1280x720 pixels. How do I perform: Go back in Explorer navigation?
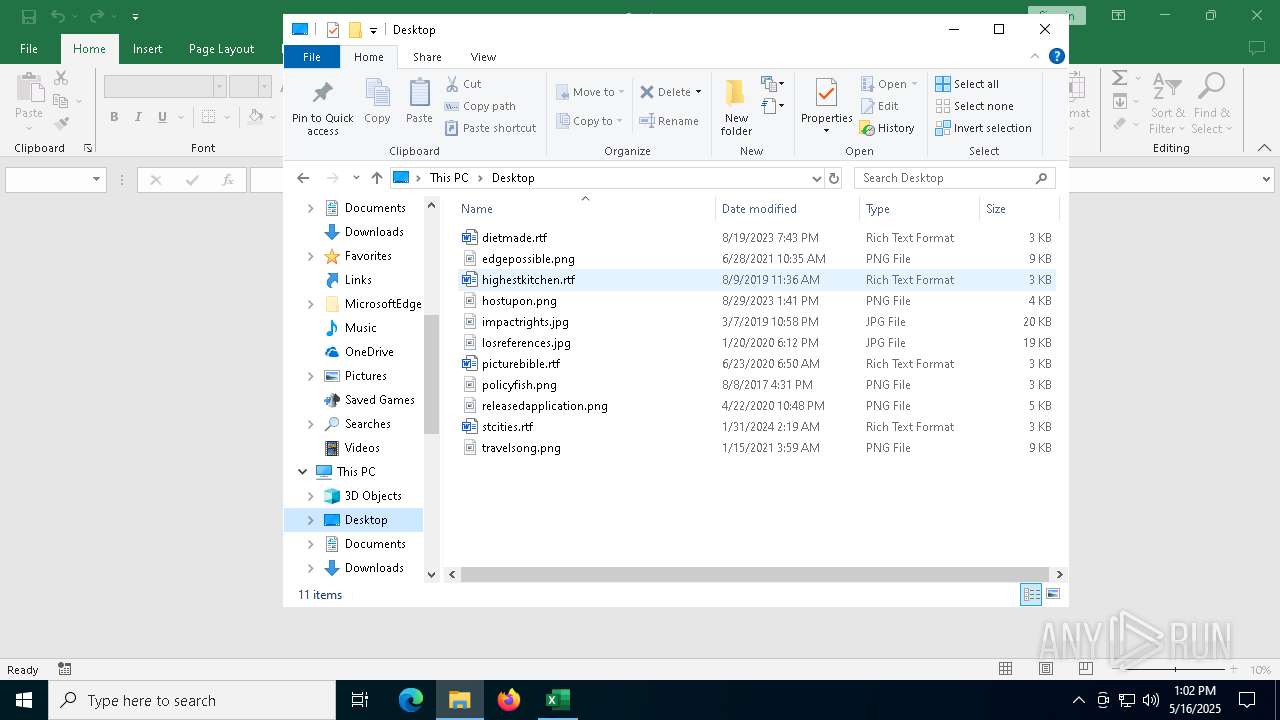tap(303, 178)
